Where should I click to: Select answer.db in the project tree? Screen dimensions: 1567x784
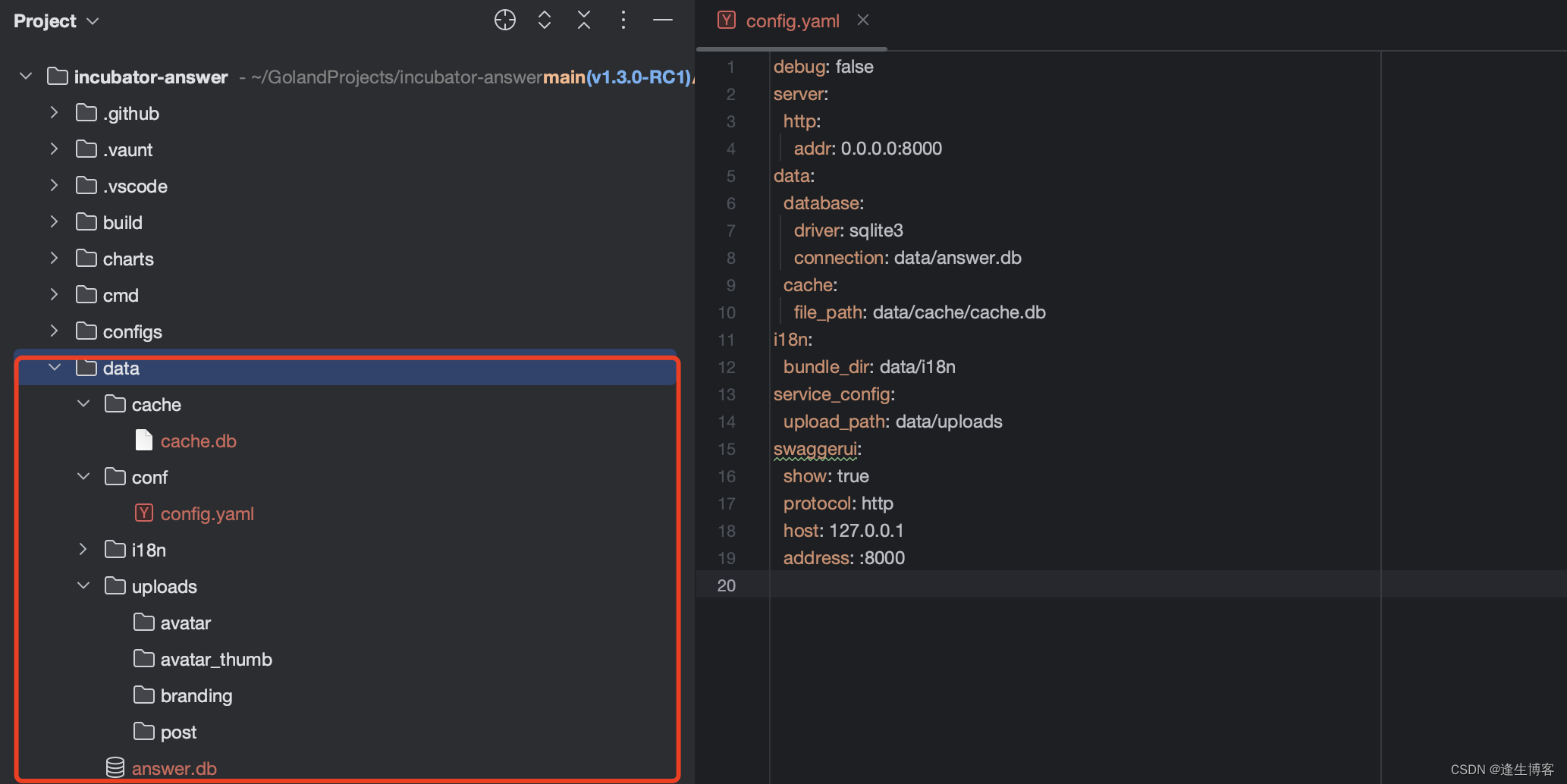pos(174,767)
